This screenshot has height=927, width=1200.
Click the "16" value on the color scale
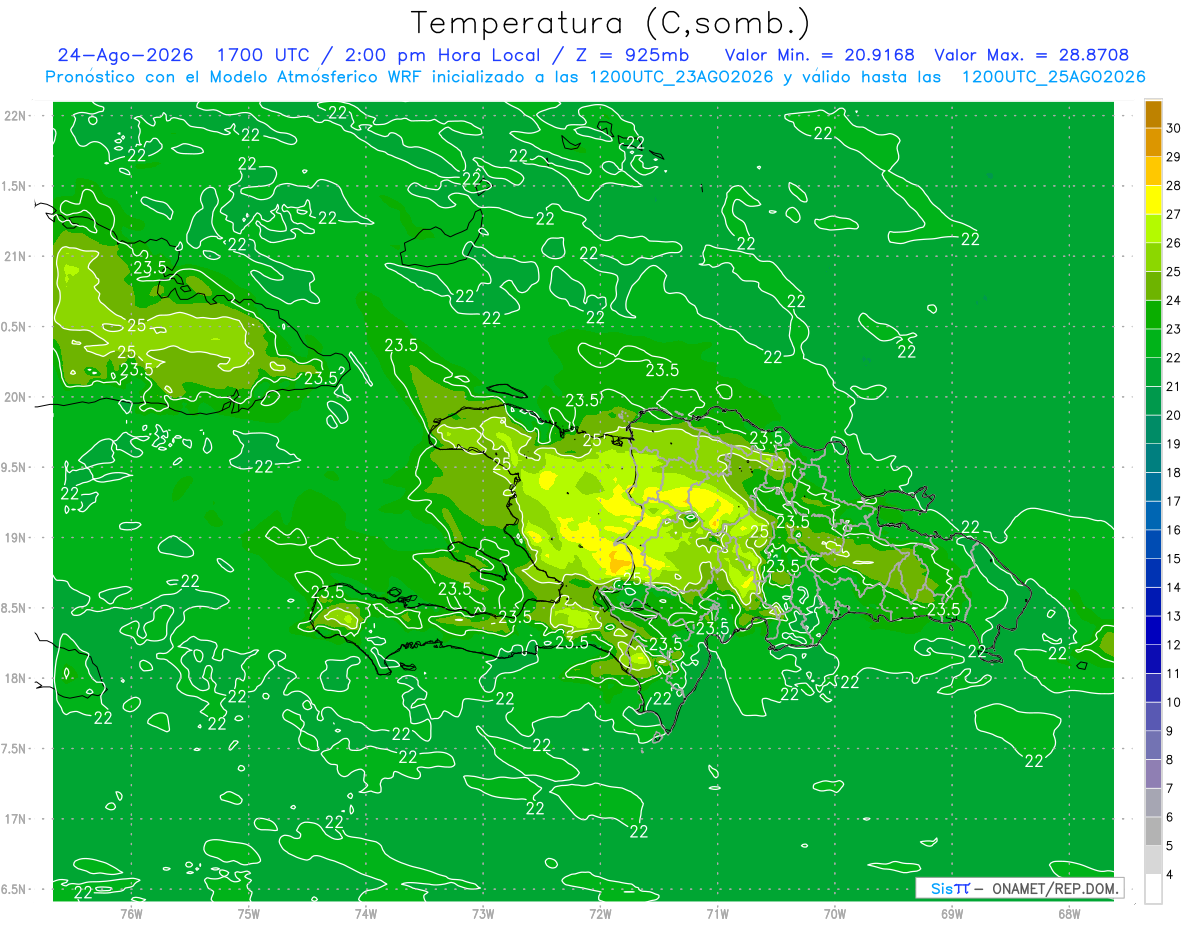[1174, 530]
